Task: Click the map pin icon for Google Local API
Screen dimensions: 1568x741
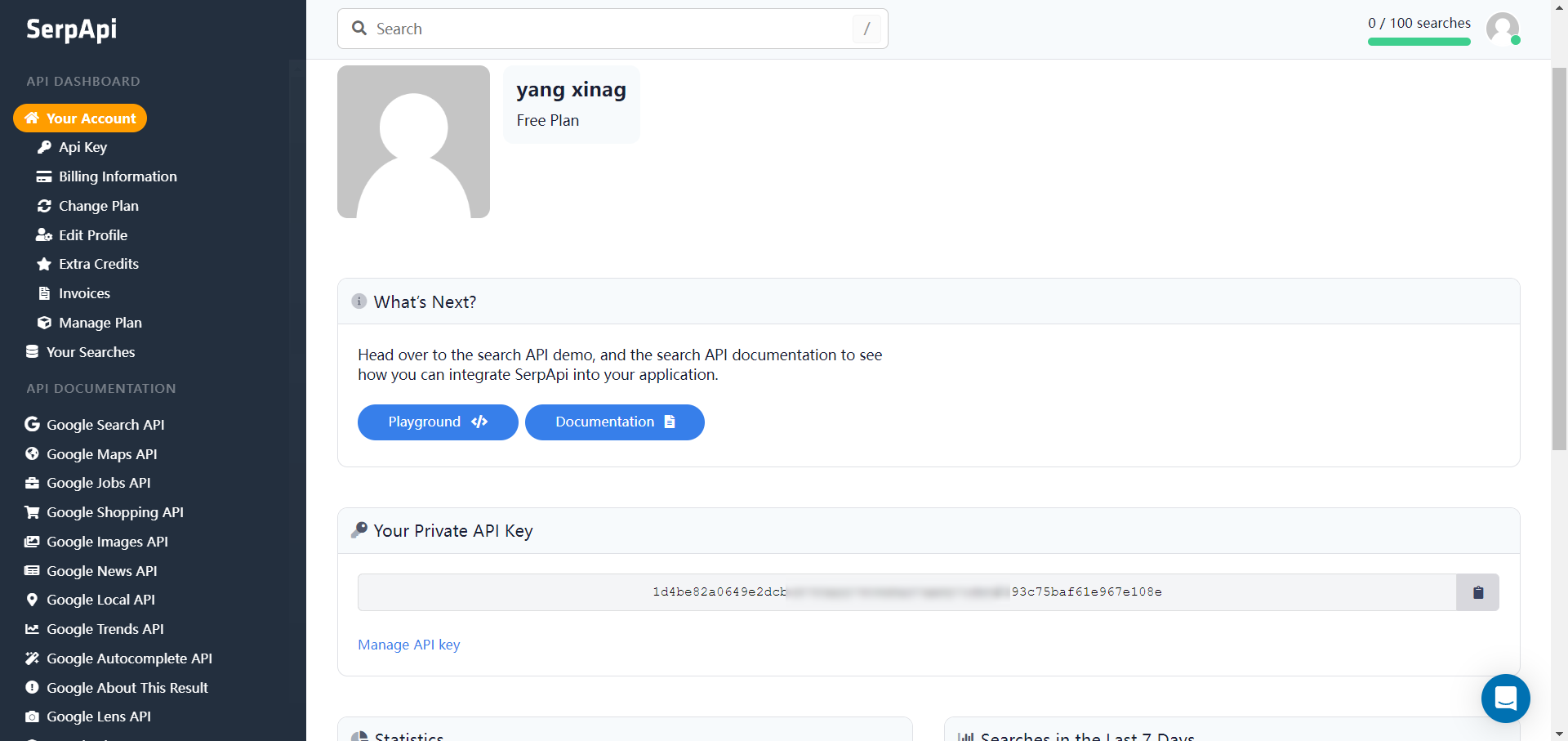Action: 32,600
